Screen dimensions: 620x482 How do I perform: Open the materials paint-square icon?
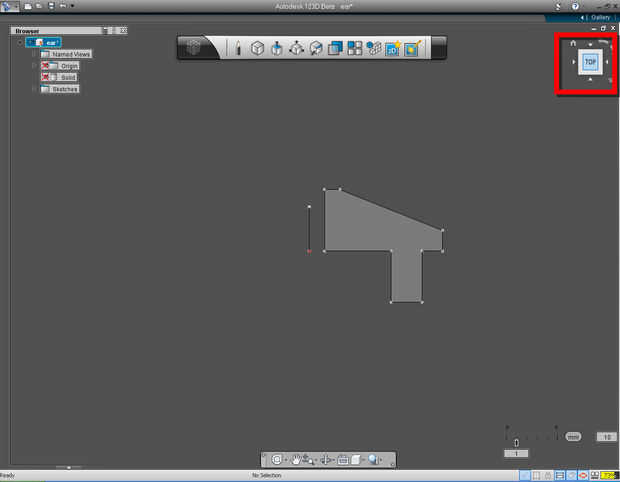pyautogui.click(x=412, y=48)
